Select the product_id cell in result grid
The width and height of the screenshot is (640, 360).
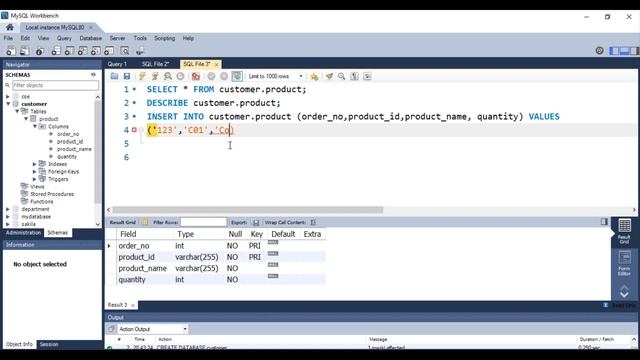(136, 257)
